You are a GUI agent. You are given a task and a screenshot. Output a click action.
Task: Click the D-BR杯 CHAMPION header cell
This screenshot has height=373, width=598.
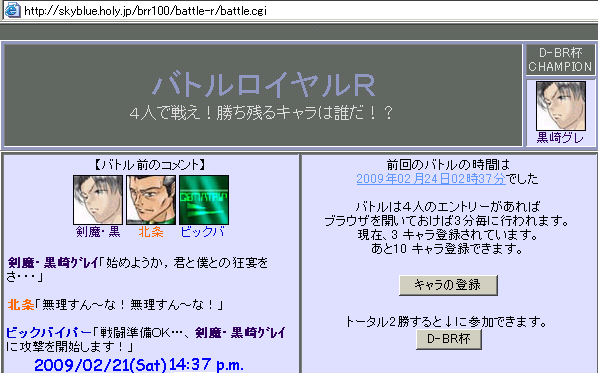561,60
